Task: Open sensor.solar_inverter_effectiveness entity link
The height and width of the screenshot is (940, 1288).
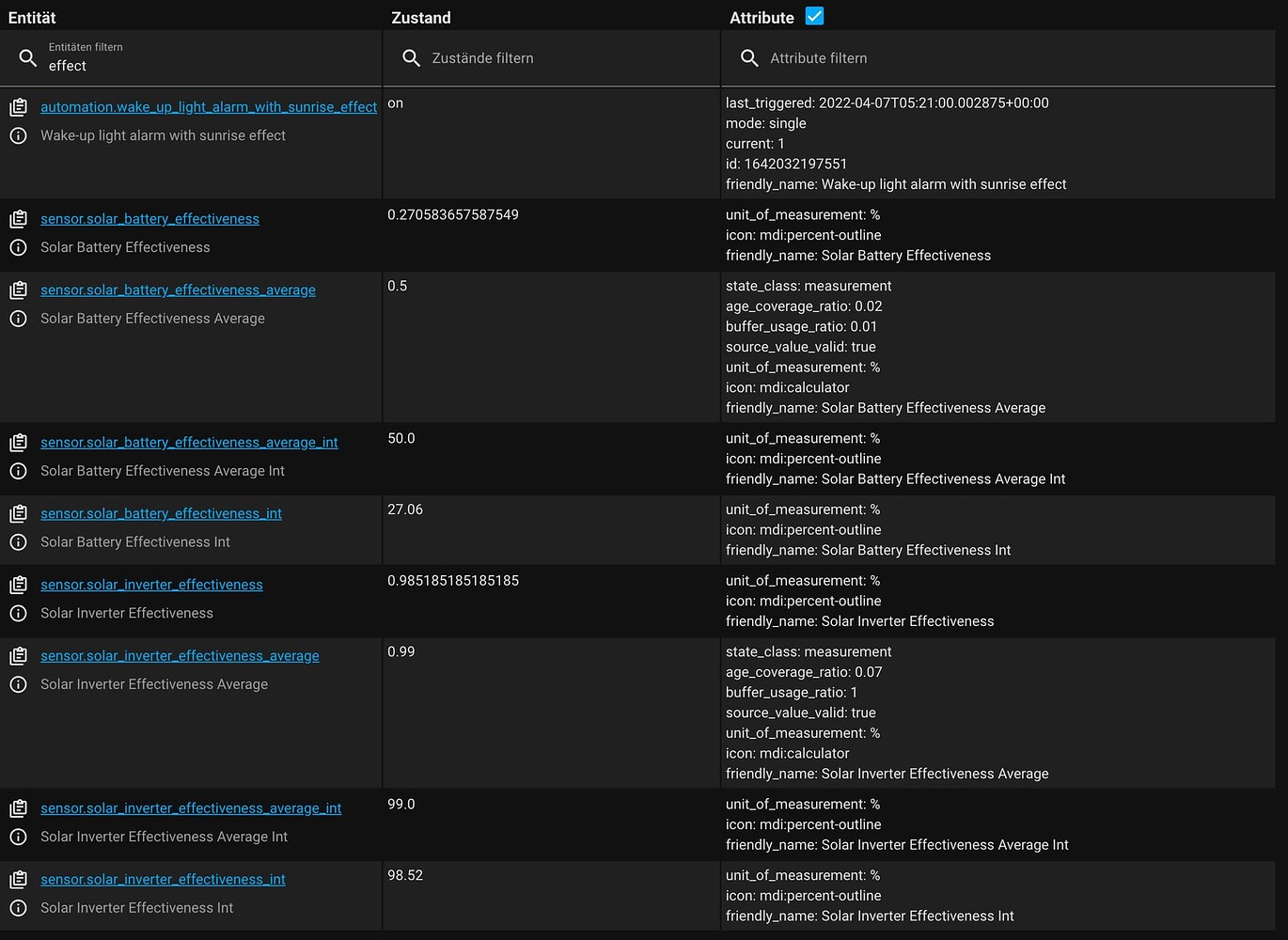Action: [x=151, y=585]
